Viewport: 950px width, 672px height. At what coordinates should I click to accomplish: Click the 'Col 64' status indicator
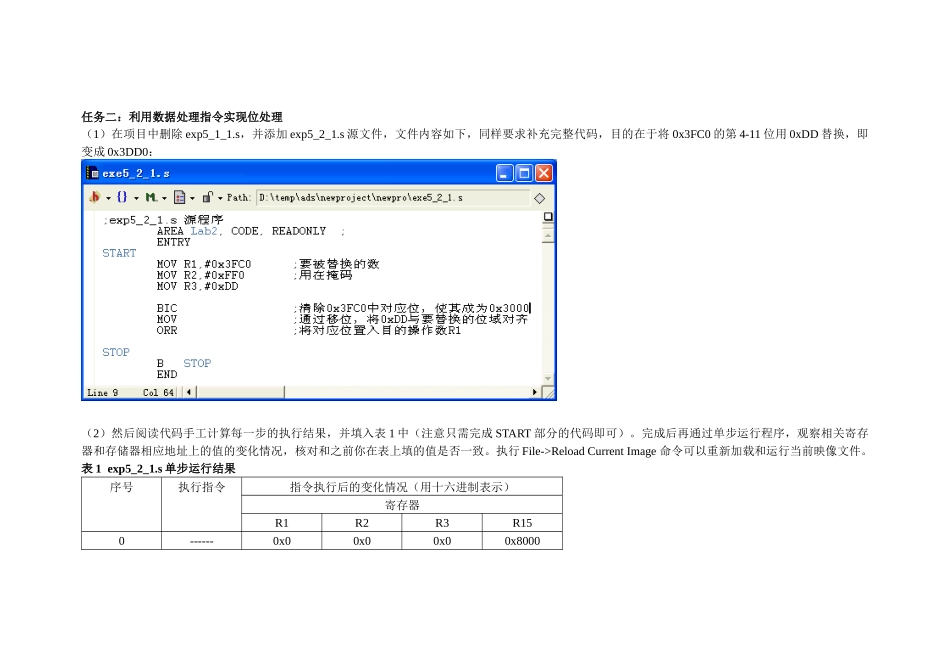pyautogui.click(x=158, y=393)
